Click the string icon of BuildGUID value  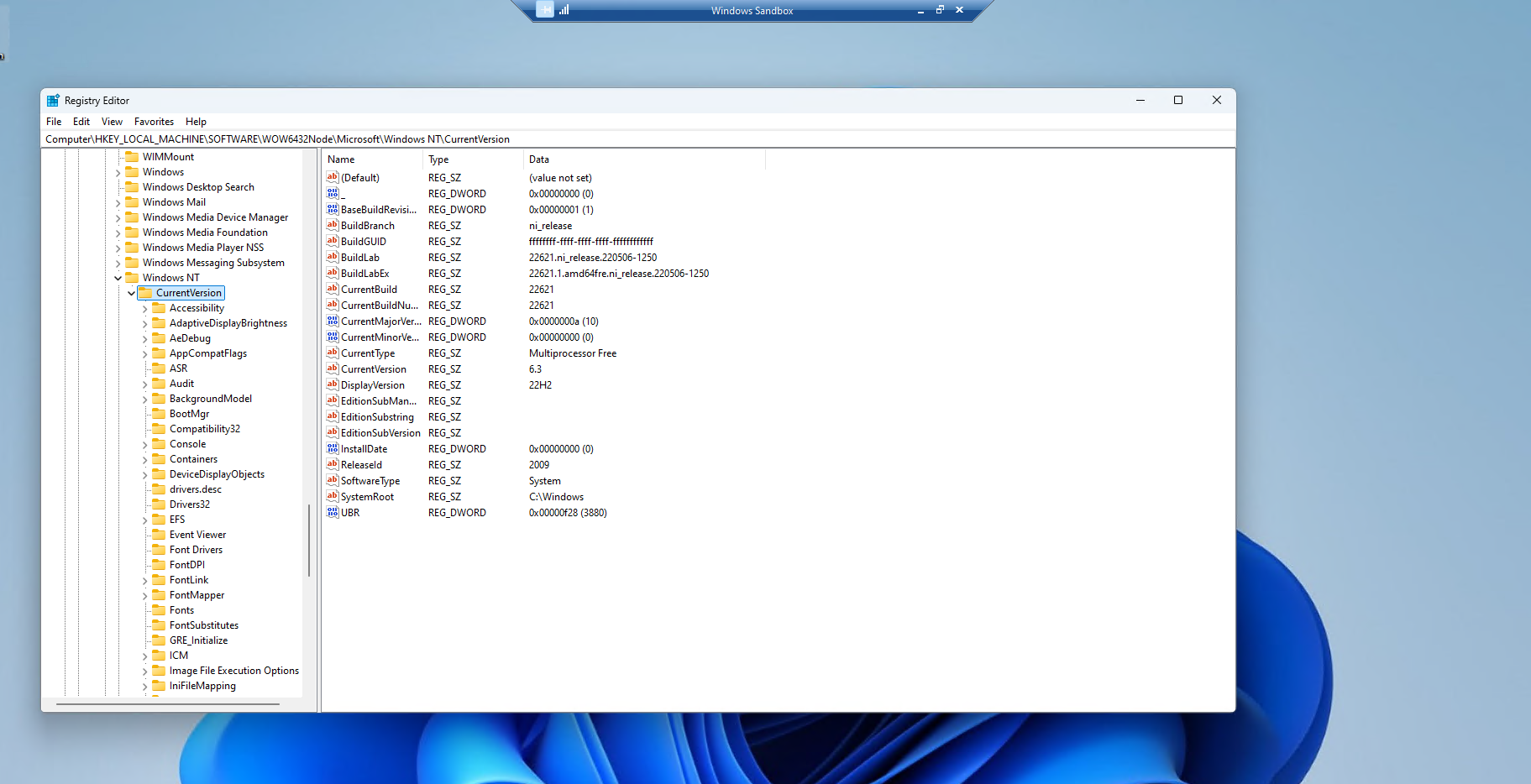coord(333,241)
